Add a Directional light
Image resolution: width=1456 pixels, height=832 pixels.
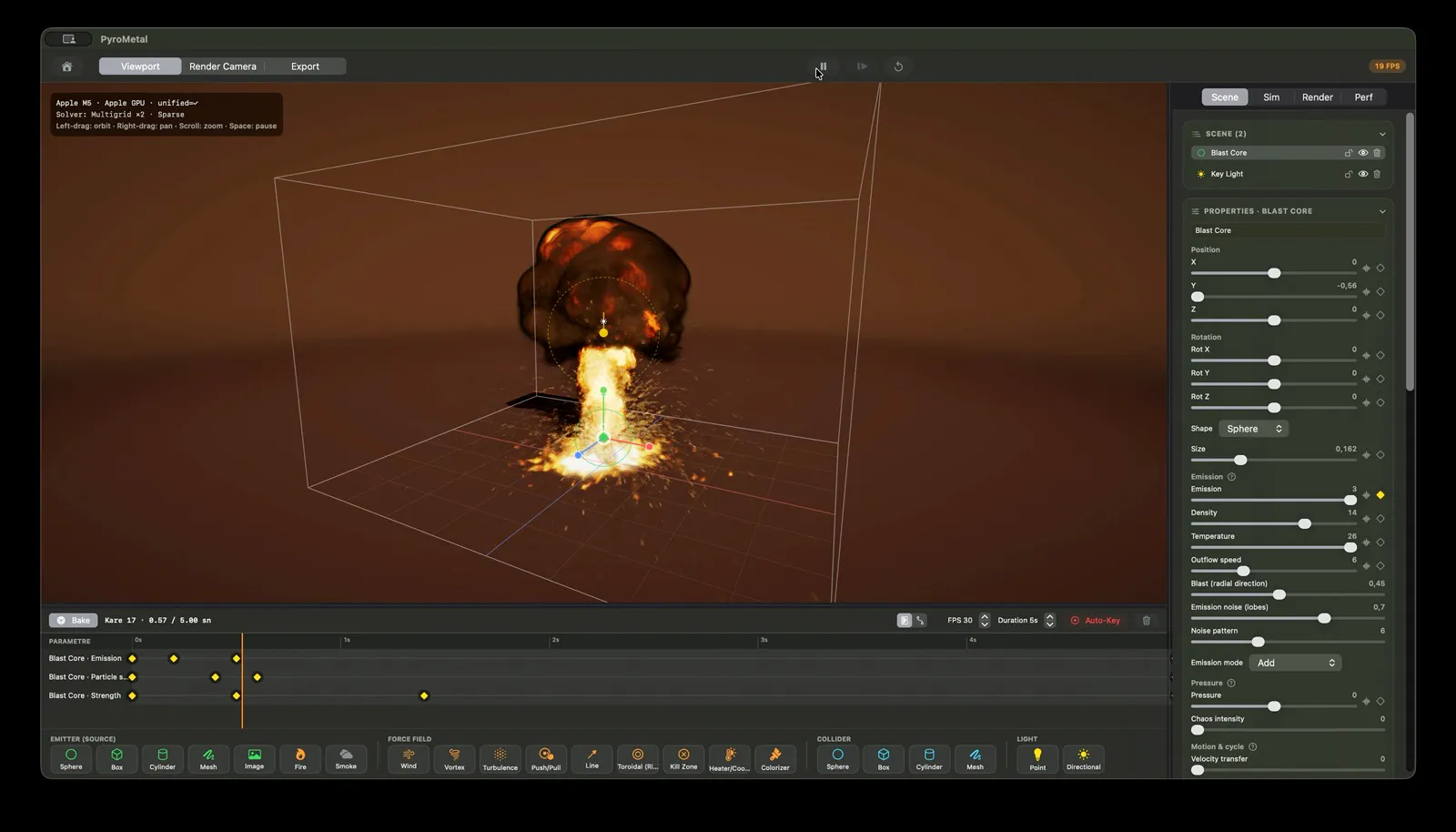pyautogui.click(x=1083, y=758)
